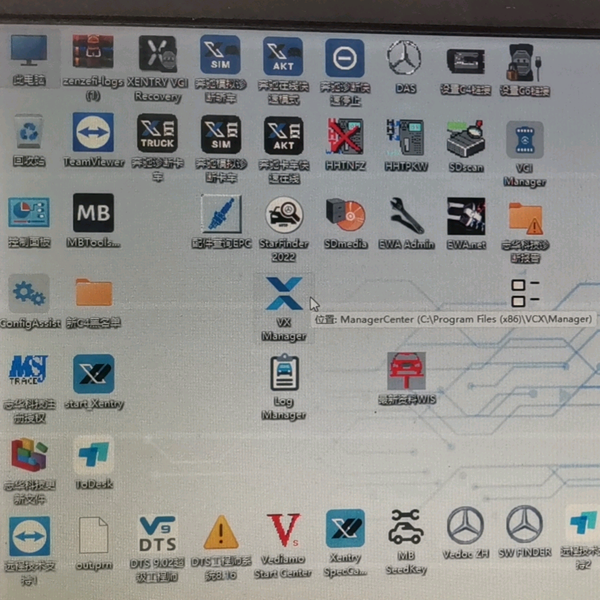Launch the EWAnet shortcut
This screenshot has width=600, height=600.
[466, 215]
